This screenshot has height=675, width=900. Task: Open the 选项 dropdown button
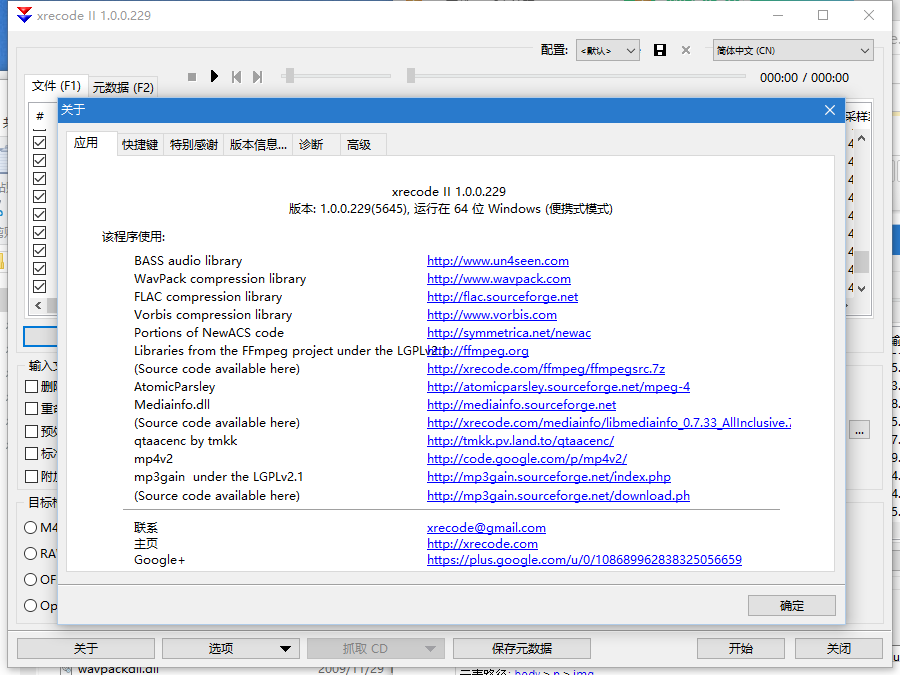pyautogui.click(x=252, y=648)
